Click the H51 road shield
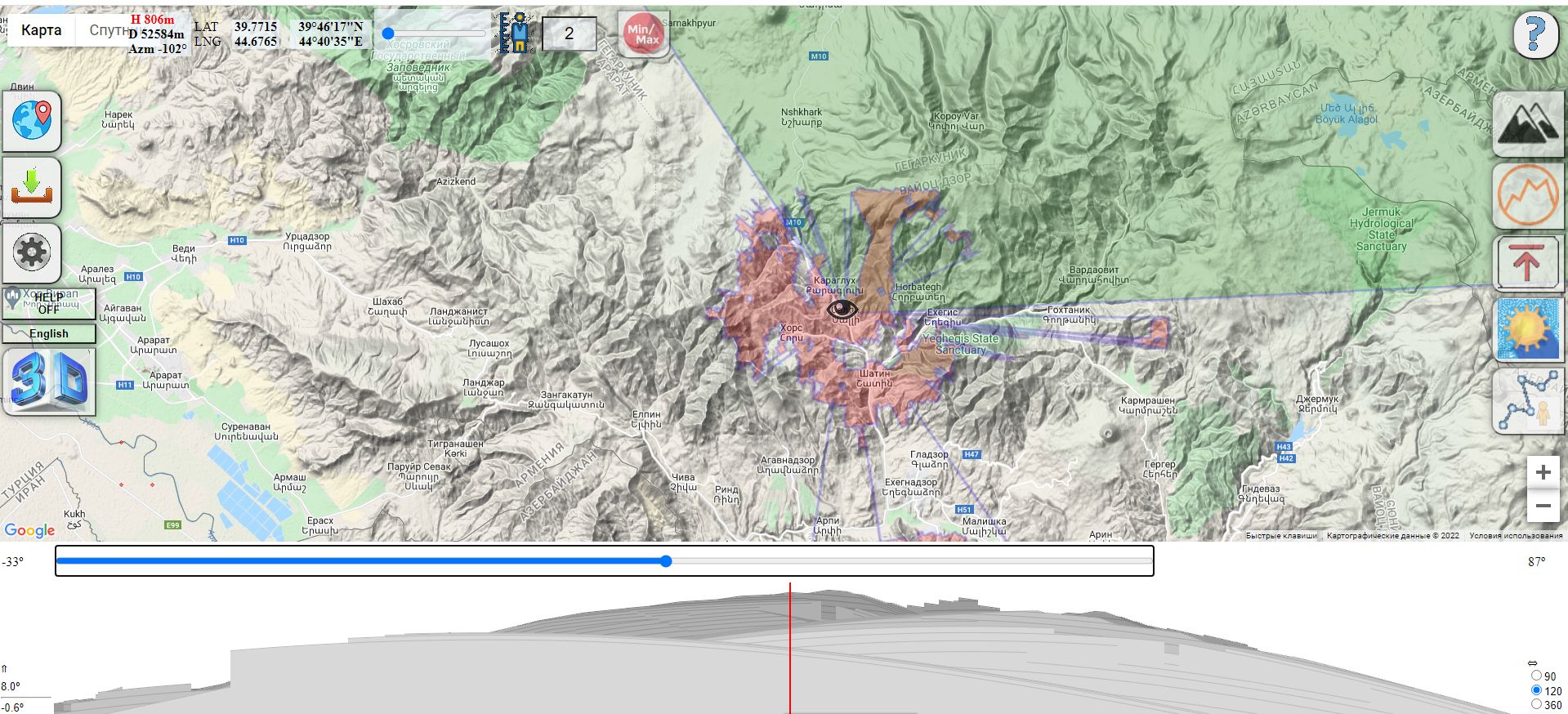1568x714 pixels. (964, 510)
